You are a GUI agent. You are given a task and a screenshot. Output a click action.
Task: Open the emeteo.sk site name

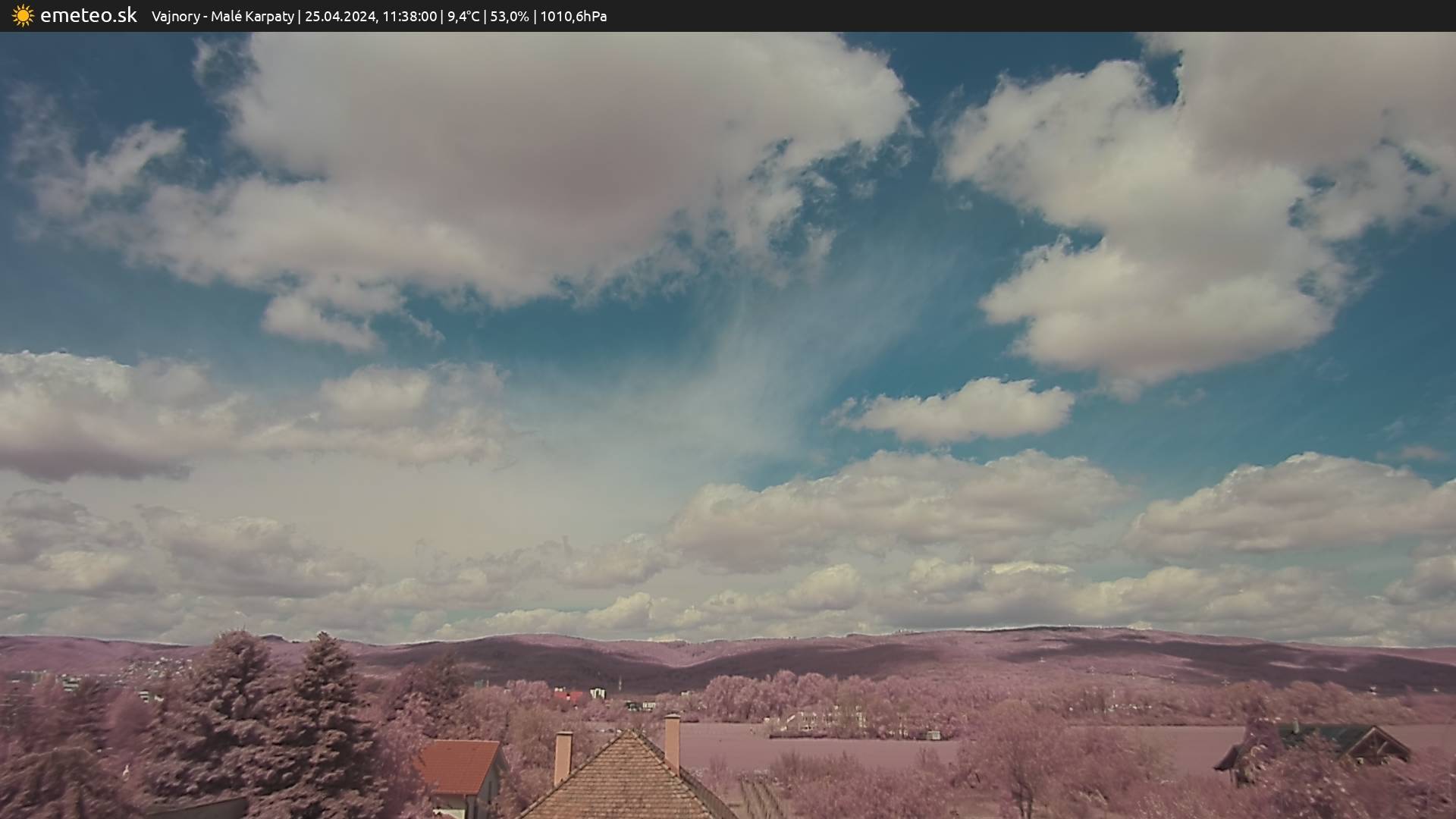point(88,16)
